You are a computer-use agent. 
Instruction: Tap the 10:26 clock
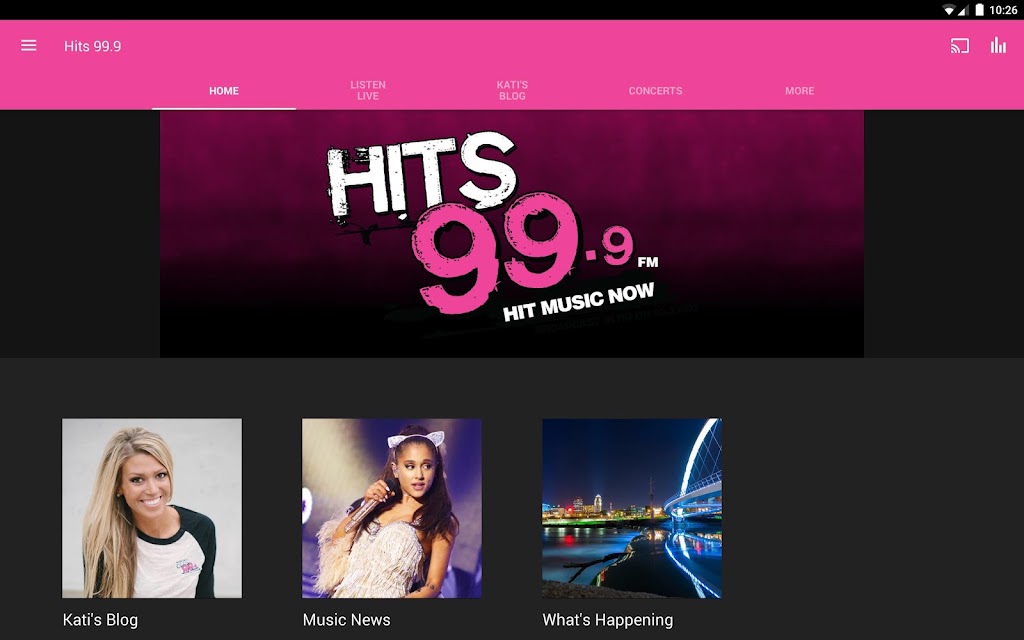(x=1003, y=10)
